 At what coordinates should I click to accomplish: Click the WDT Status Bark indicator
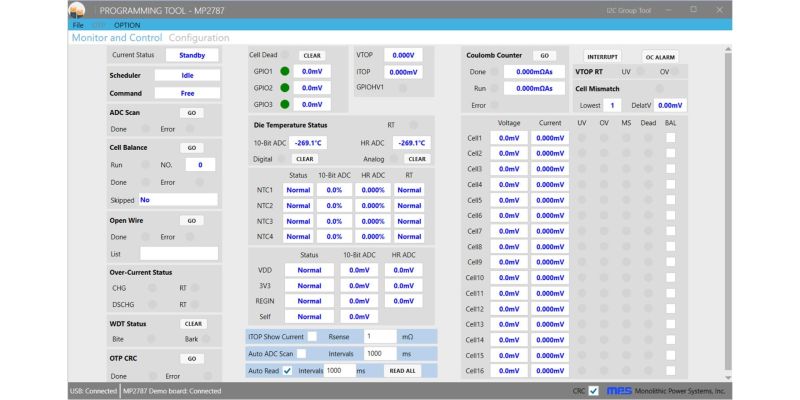pos(206,339)
